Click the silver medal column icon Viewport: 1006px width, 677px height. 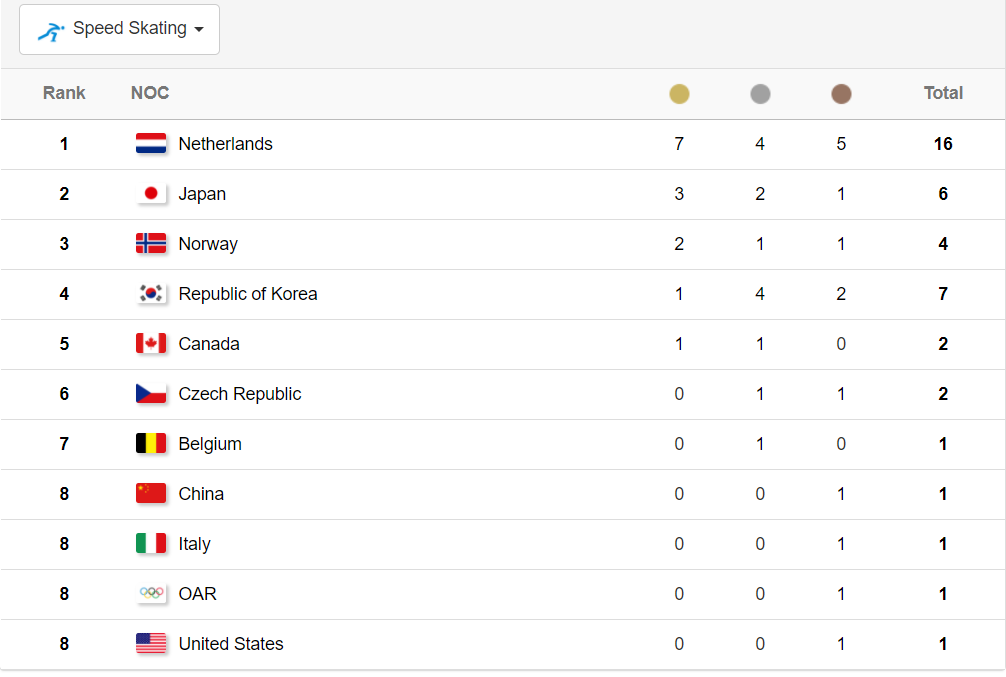coord(760,94)
